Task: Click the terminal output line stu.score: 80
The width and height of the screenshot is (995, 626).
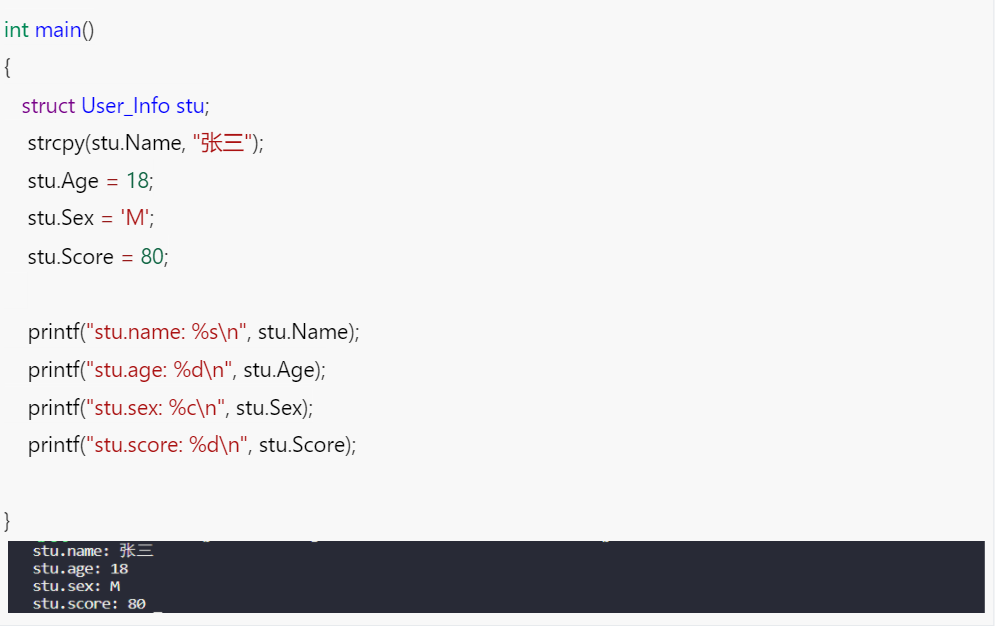Action: pos(89,604)
